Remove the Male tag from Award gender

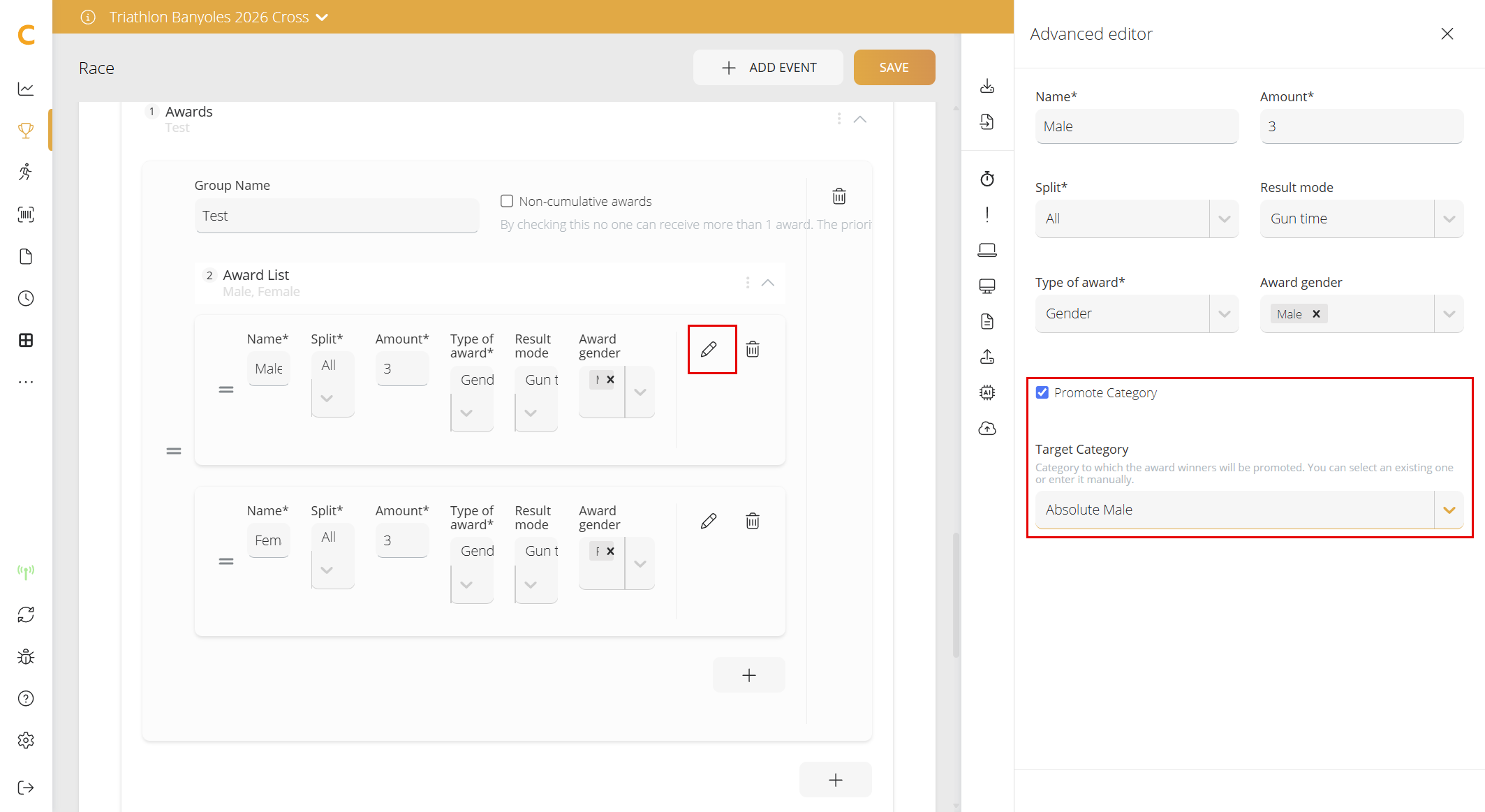point(1316,314)
